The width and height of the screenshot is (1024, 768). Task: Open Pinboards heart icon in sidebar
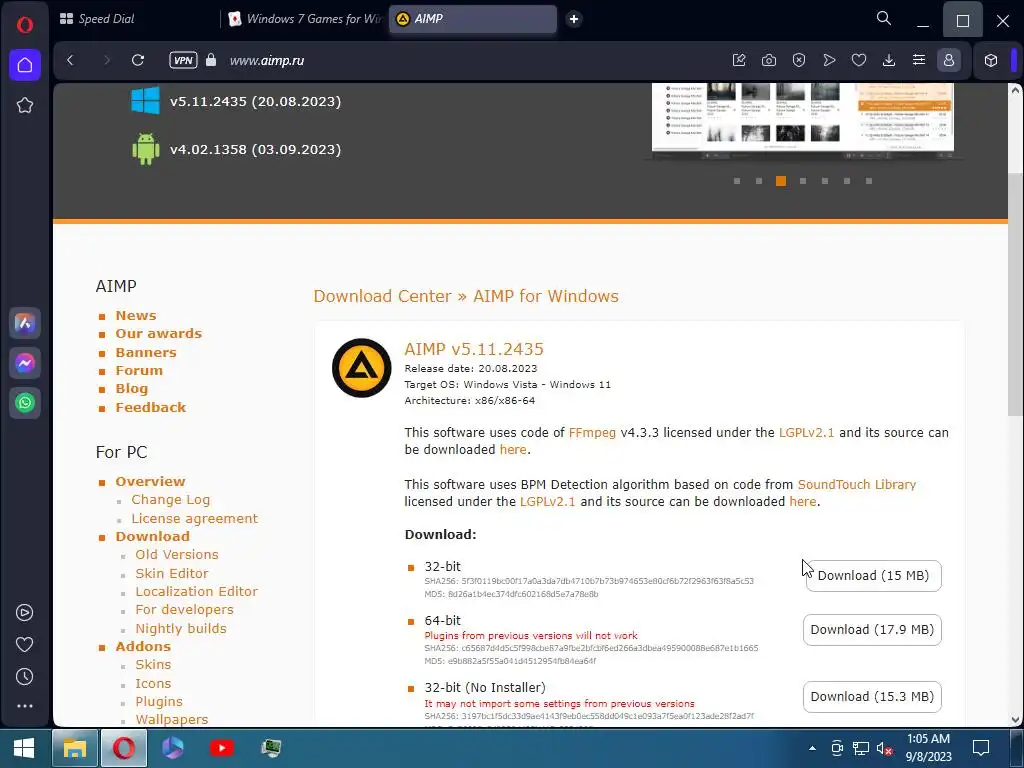[x=25, y=645]
